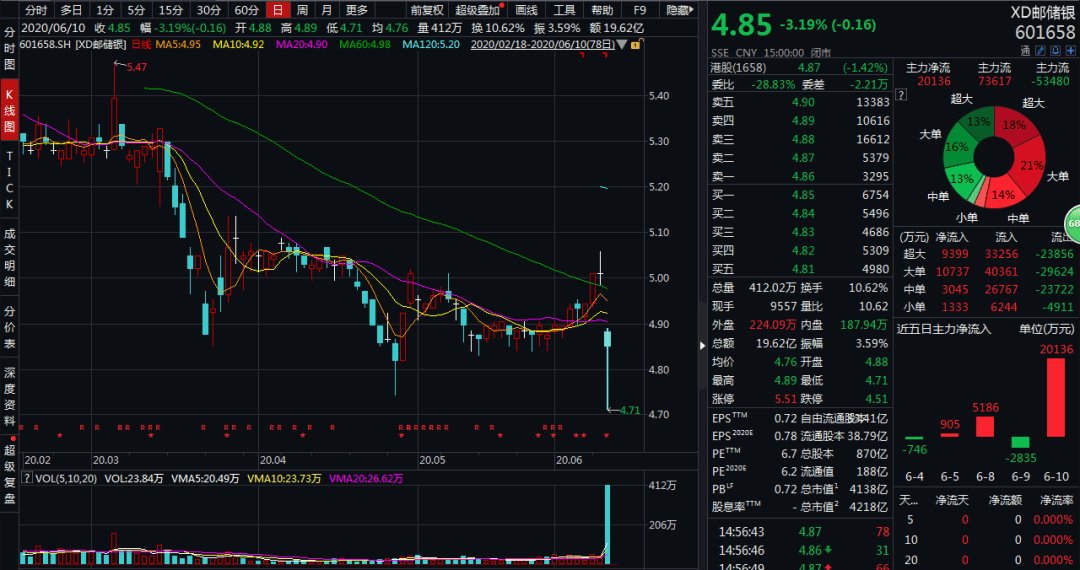The width and height of the screenshot is (1080, 570).
Task: Click the 小单 net inflow 1333 row
Action: click(988, 307)
